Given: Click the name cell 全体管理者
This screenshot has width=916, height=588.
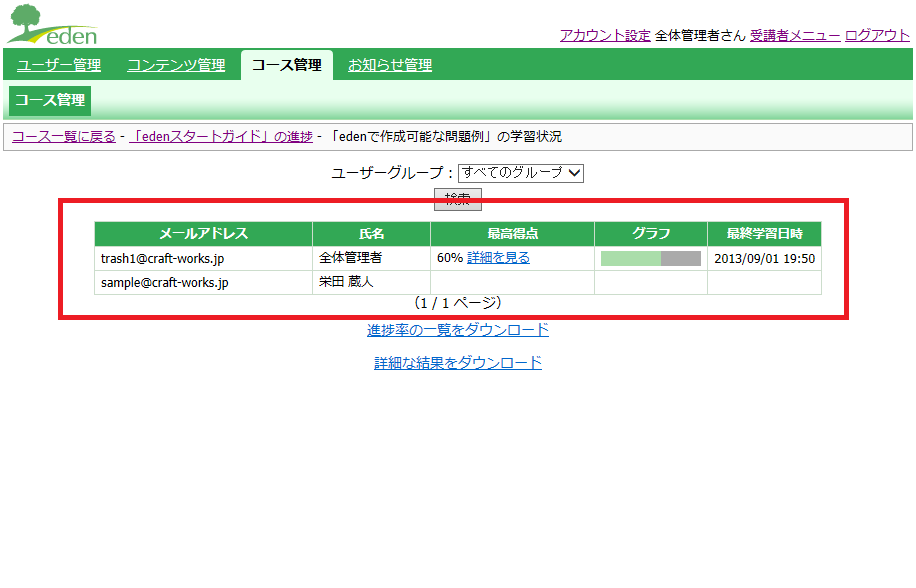Looking at the screenshot, I should click(372, 258).
